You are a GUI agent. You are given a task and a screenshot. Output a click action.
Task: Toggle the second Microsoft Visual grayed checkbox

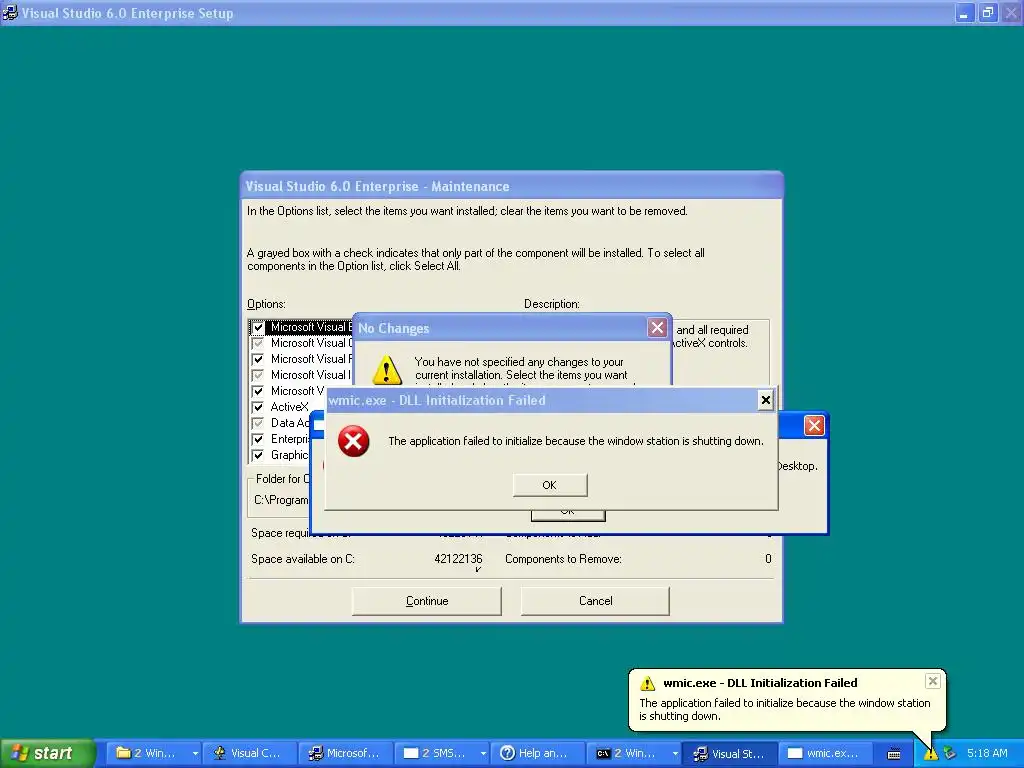[x=258, y=343]
